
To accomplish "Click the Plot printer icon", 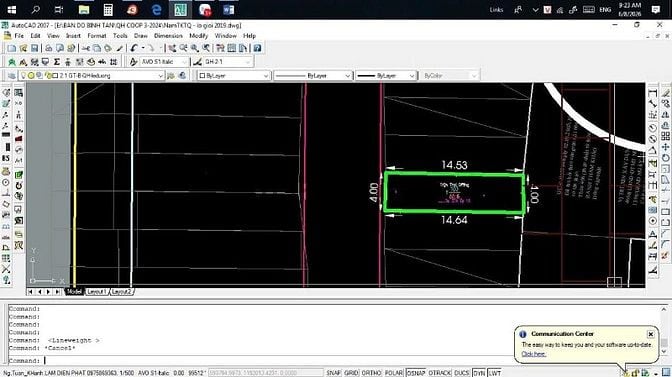I will click(x=49, y=48).
